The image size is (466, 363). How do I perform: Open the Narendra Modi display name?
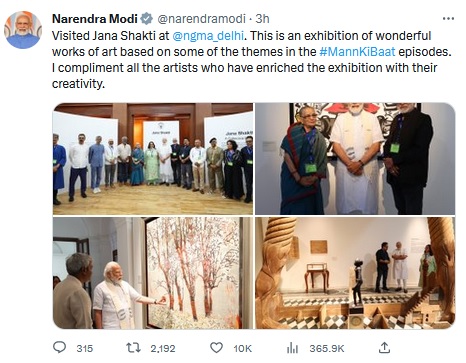coord(95,19)
